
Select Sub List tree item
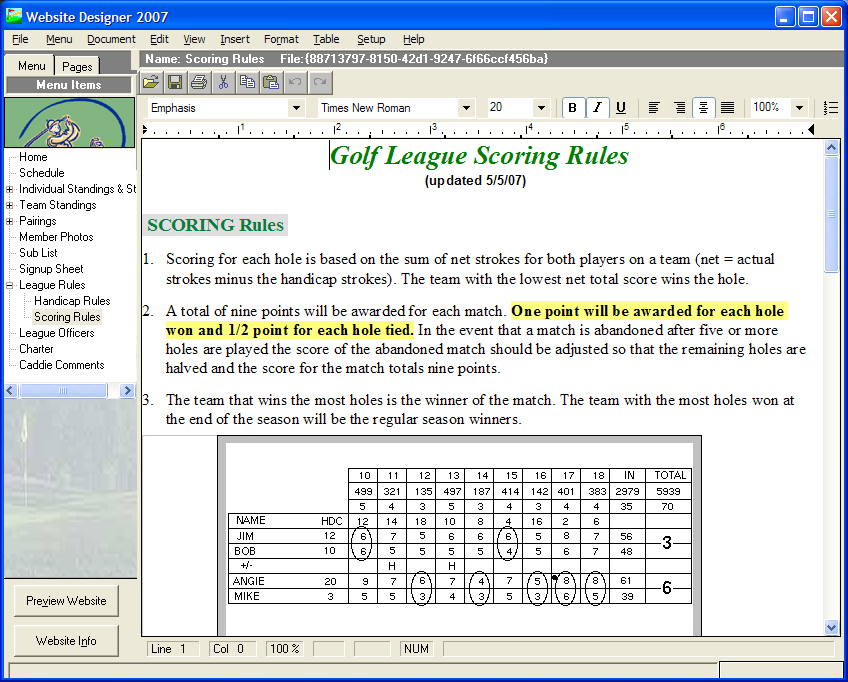38,253
